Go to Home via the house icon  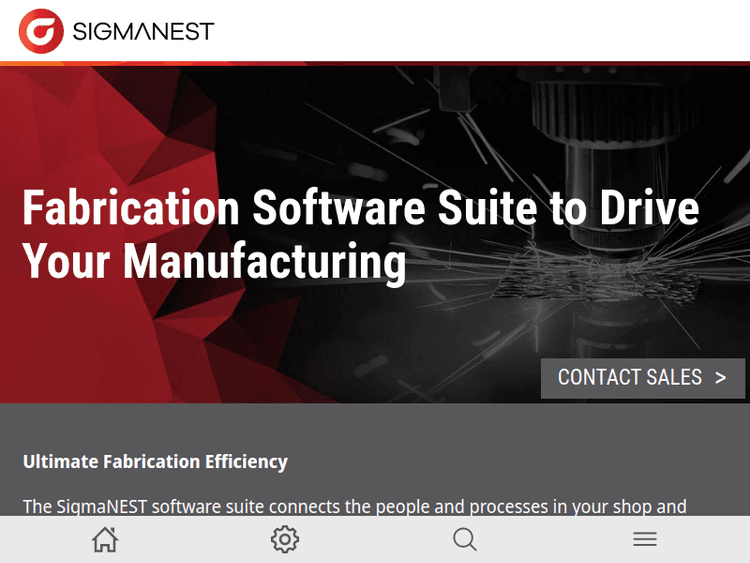pos(105,540)
